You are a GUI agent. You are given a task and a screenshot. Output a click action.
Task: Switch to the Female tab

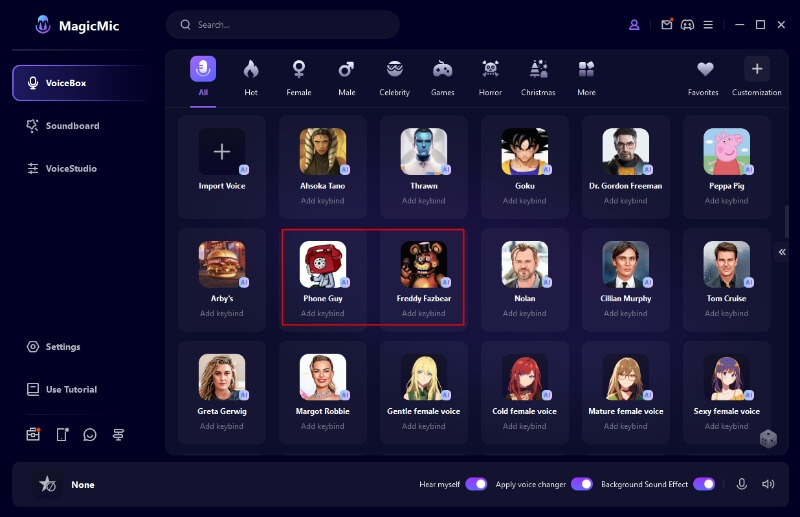coord(299,77)
